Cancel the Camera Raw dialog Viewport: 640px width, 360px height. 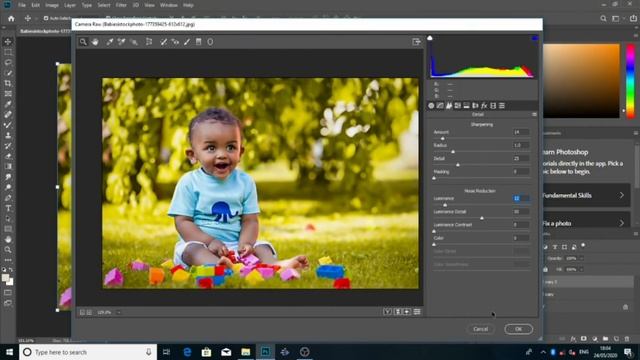click(480, 329)
